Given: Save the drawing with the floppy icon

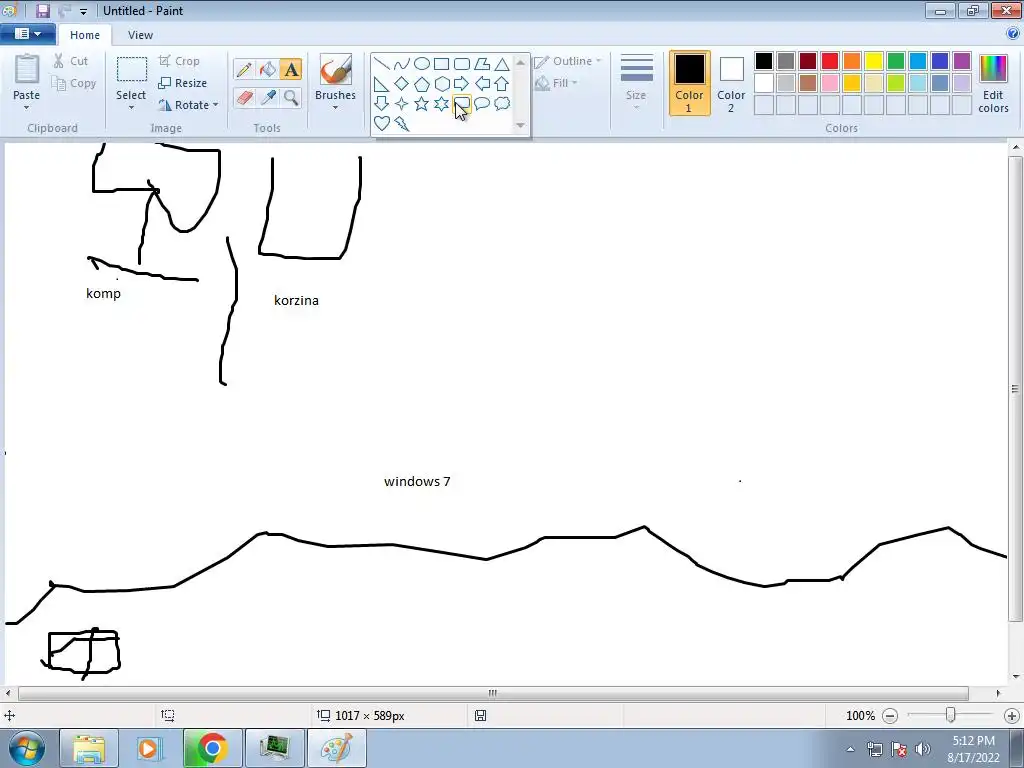Looking at the screenshot, I should (43, 10).
